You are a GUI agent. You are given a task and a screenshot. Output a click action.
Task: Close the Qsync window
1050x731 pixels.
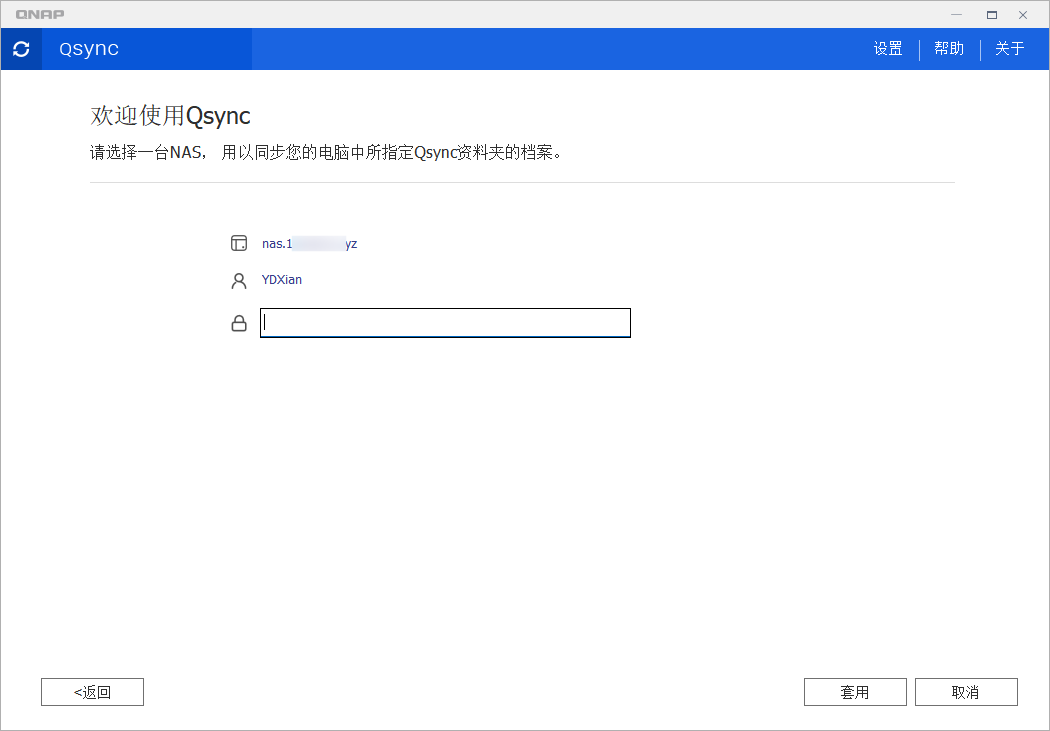point(1023,15)
